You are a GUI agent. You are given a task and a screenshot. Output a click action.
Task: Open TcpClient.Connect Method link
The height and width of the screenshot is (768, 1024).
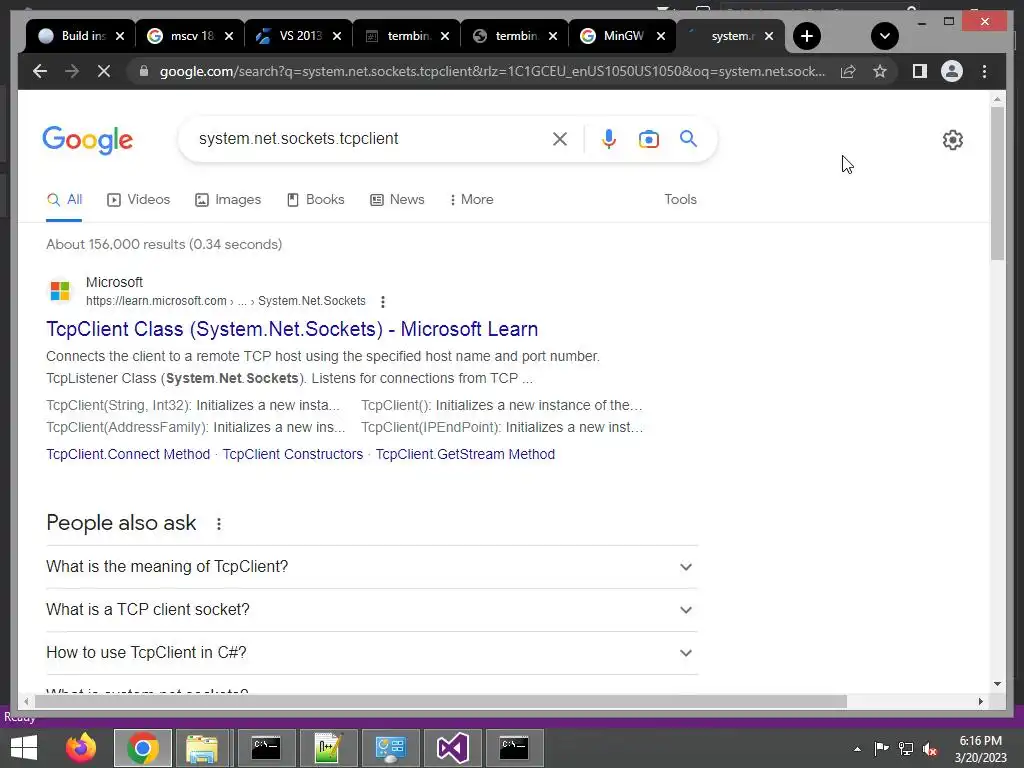tap(128, 454)
